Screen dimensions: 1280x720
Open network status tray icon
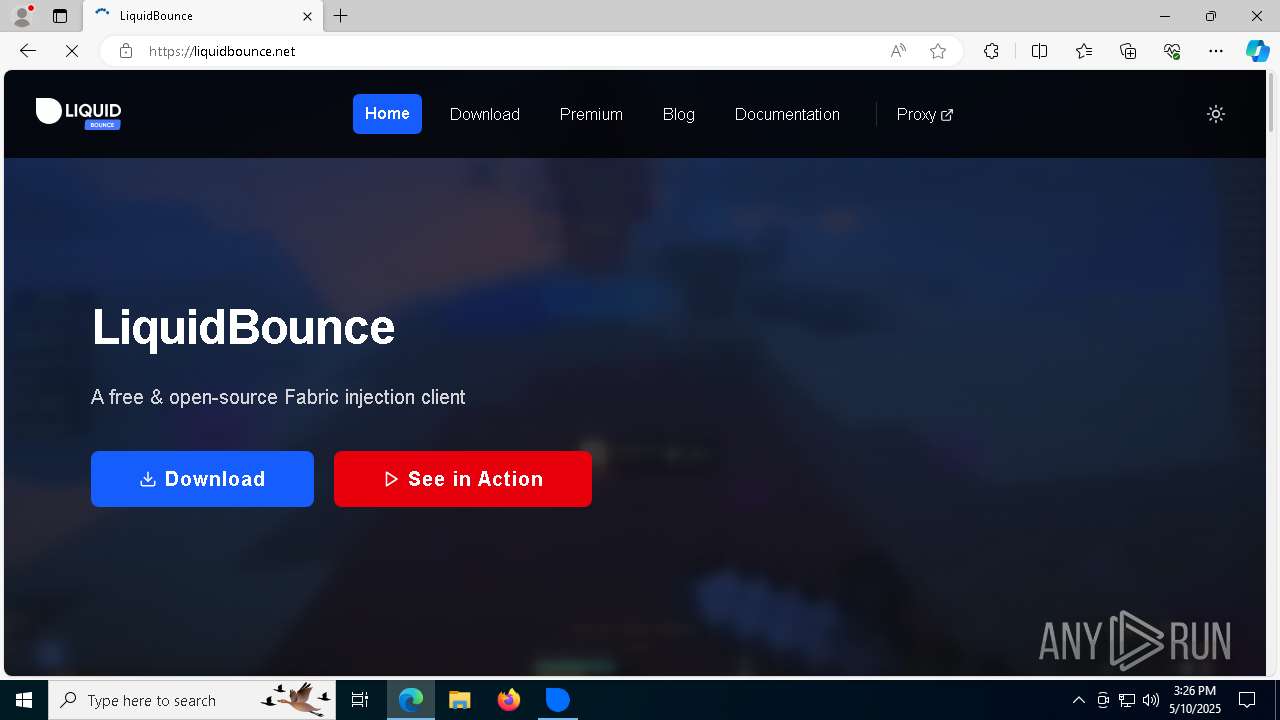[1127, 700]
